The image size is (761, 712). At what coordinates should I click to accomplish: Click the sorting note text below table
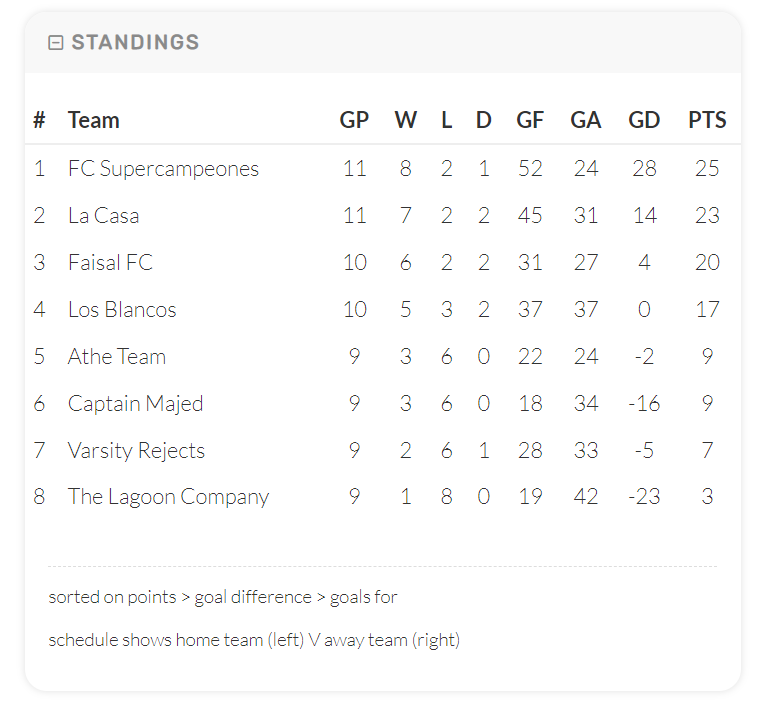(x=223, y=597)
